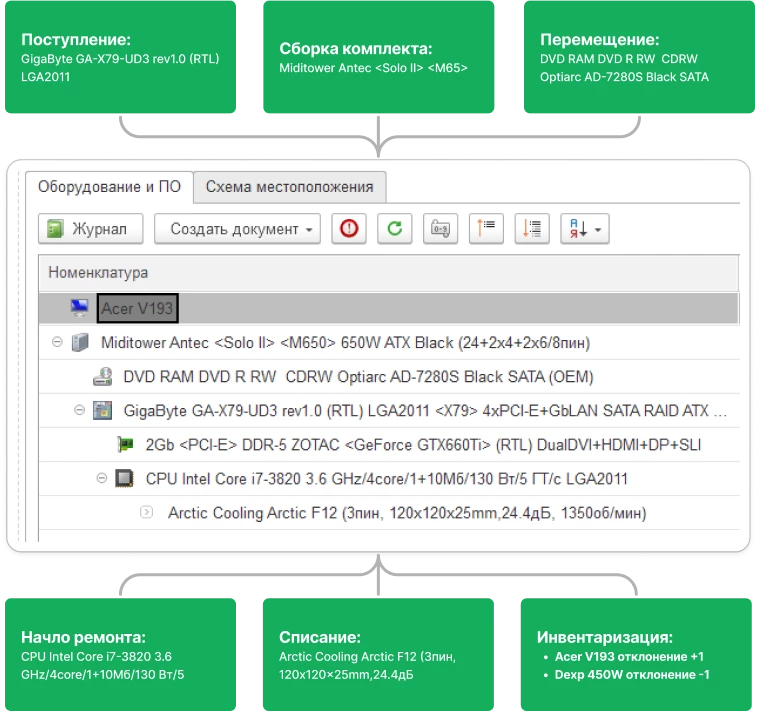Image resolution: width=757 pixels, height=711 pixels.
Task: Select the Arctic Cooling Arctic F12 row
Action: point(389,513)
